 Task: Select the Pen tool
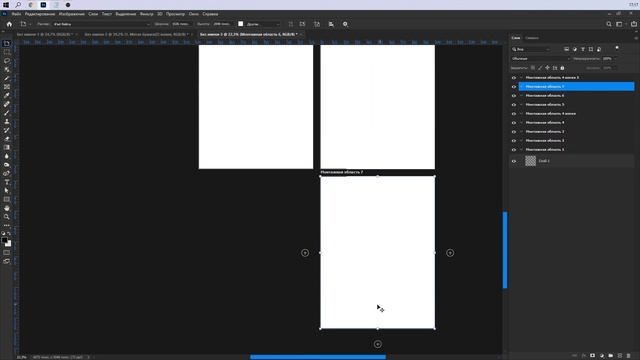[x=7, y=173]
